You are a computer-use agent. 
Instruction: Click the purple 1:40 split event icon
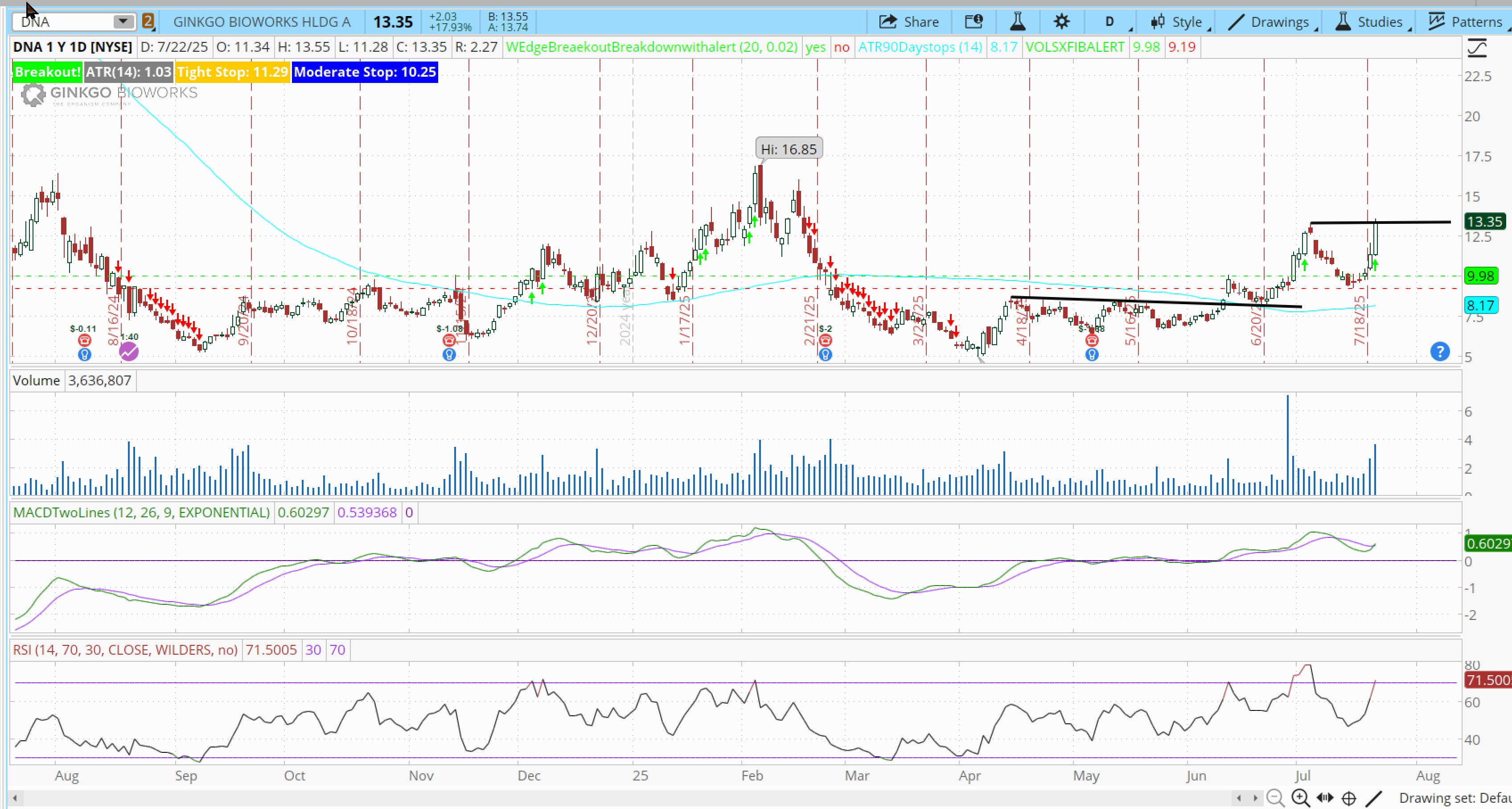click(x=128, y=352)
